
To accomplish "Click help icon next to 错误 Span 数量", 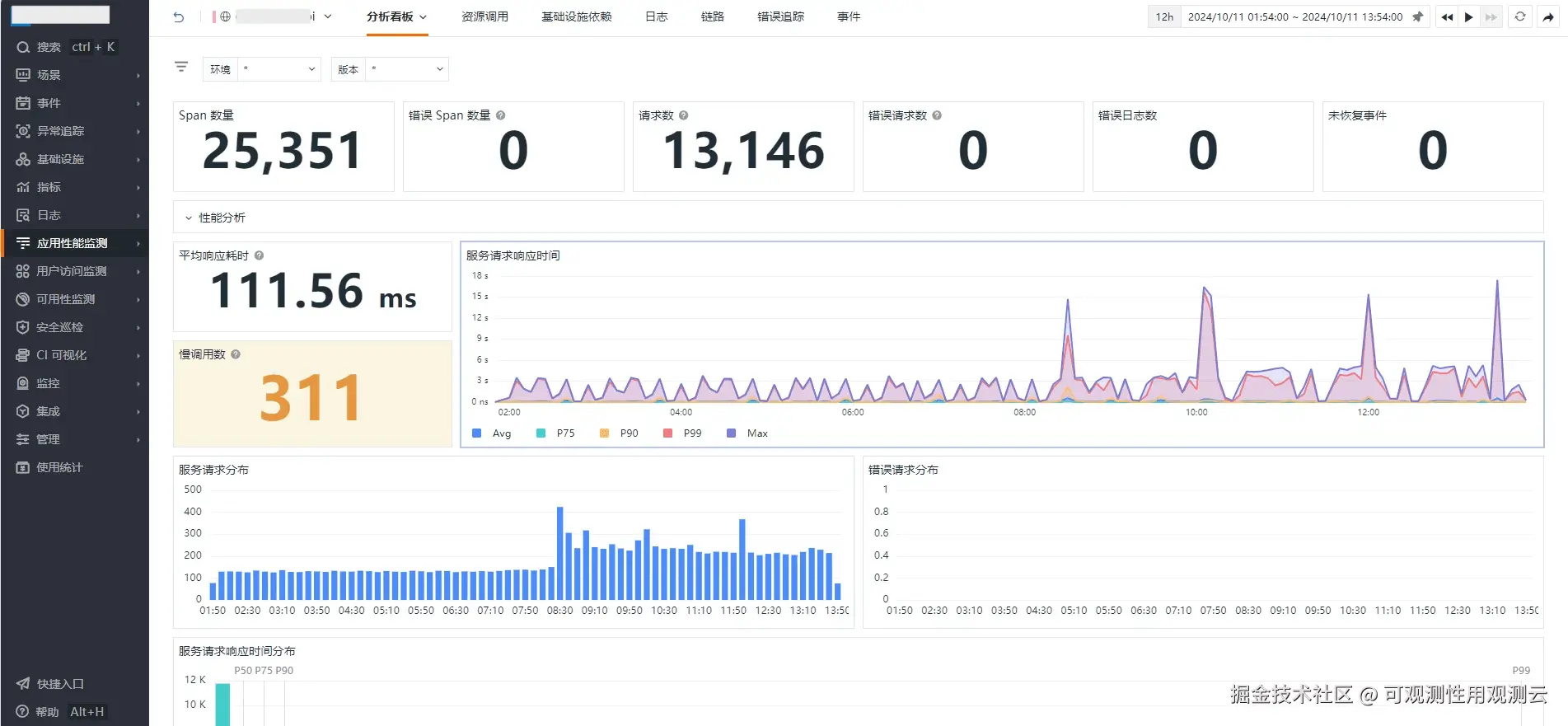I will point(501,115).
